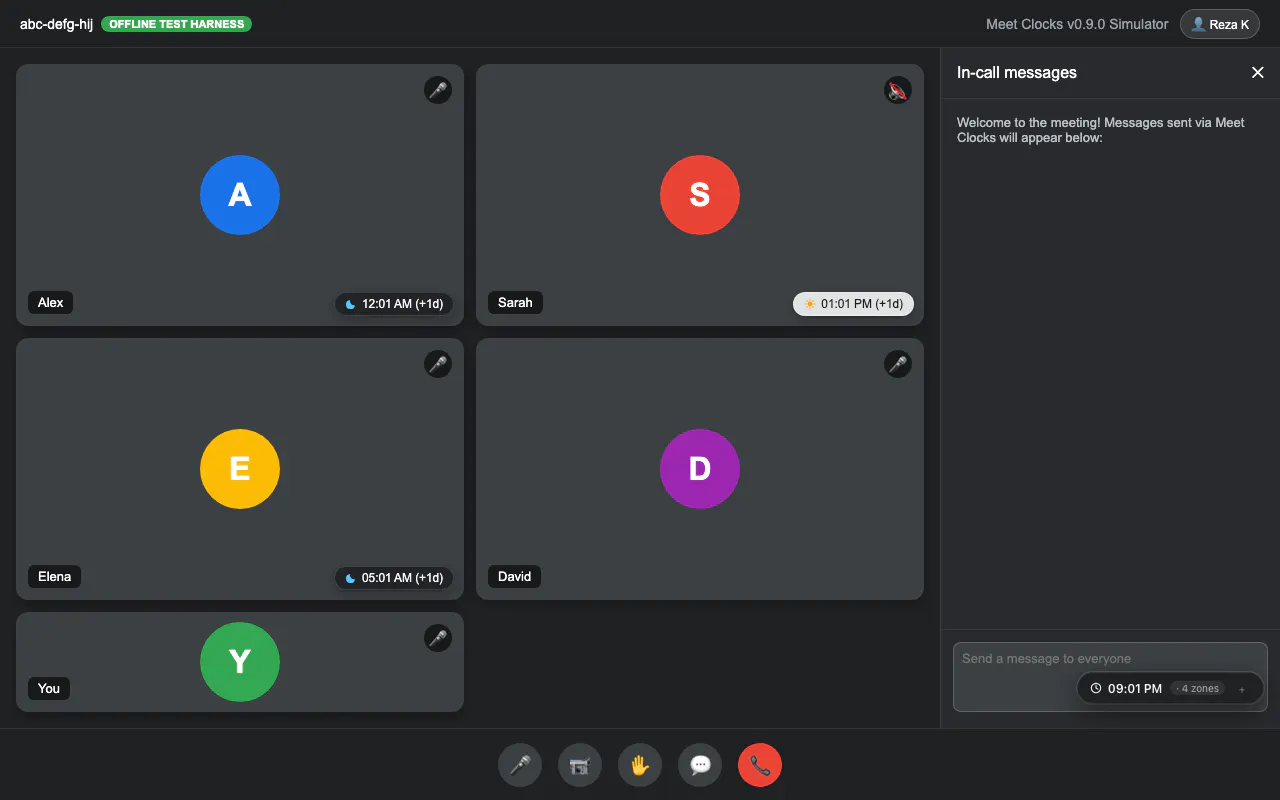Image resolution: width=1280 pixels, height=800 pixels.
Task: Click Elena's microphone status icon
Action: (x=438, y=364)
